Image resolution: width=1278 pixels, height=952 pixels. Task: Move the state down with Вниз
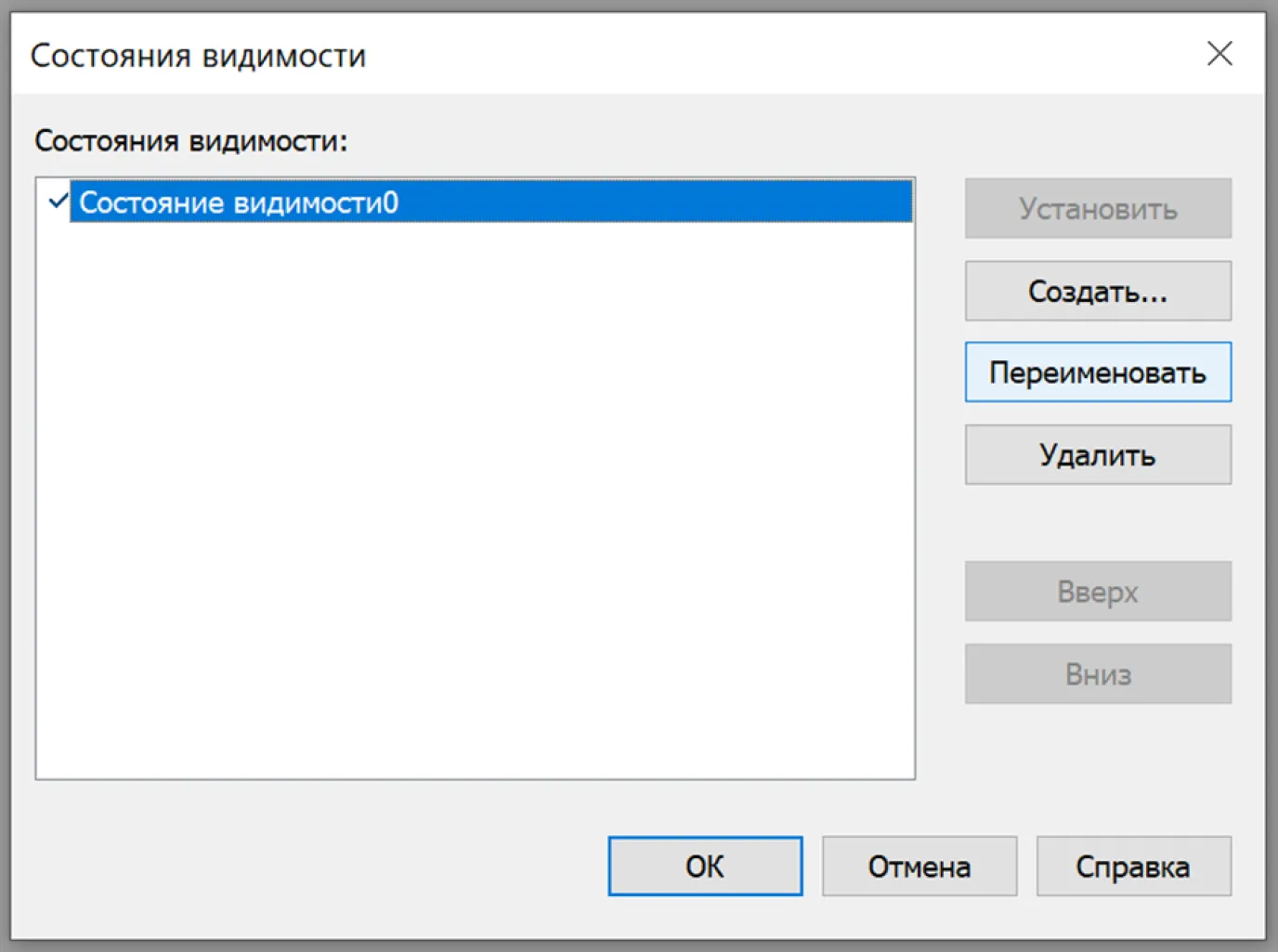[x=1097, y=674]
